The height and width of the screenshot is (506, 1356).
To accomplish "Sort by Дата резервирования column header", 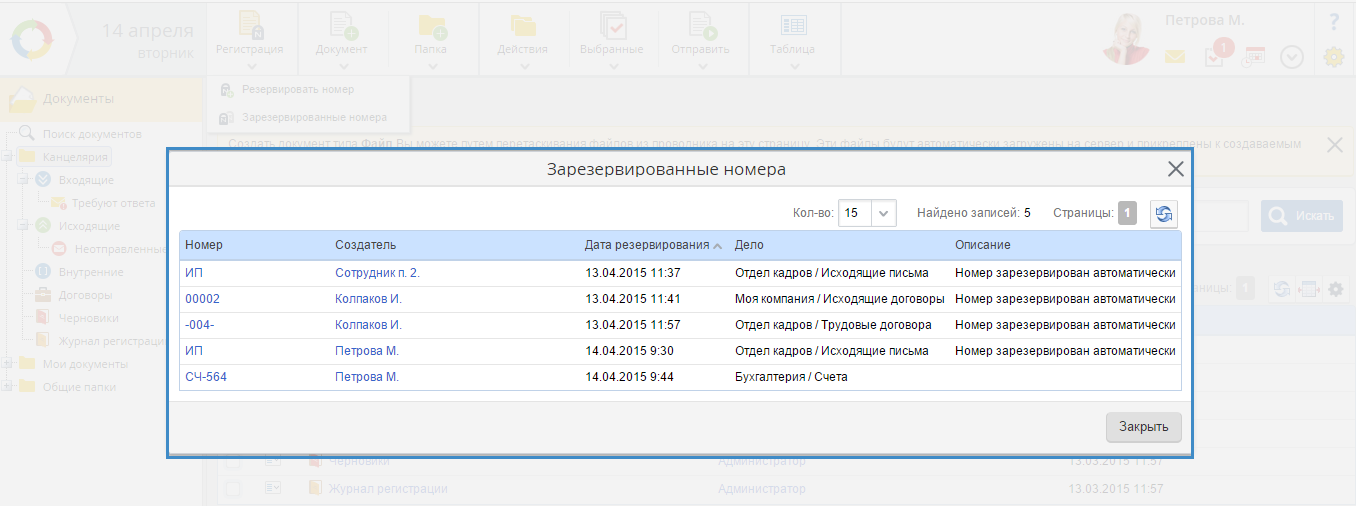I will tap(647, 245).
